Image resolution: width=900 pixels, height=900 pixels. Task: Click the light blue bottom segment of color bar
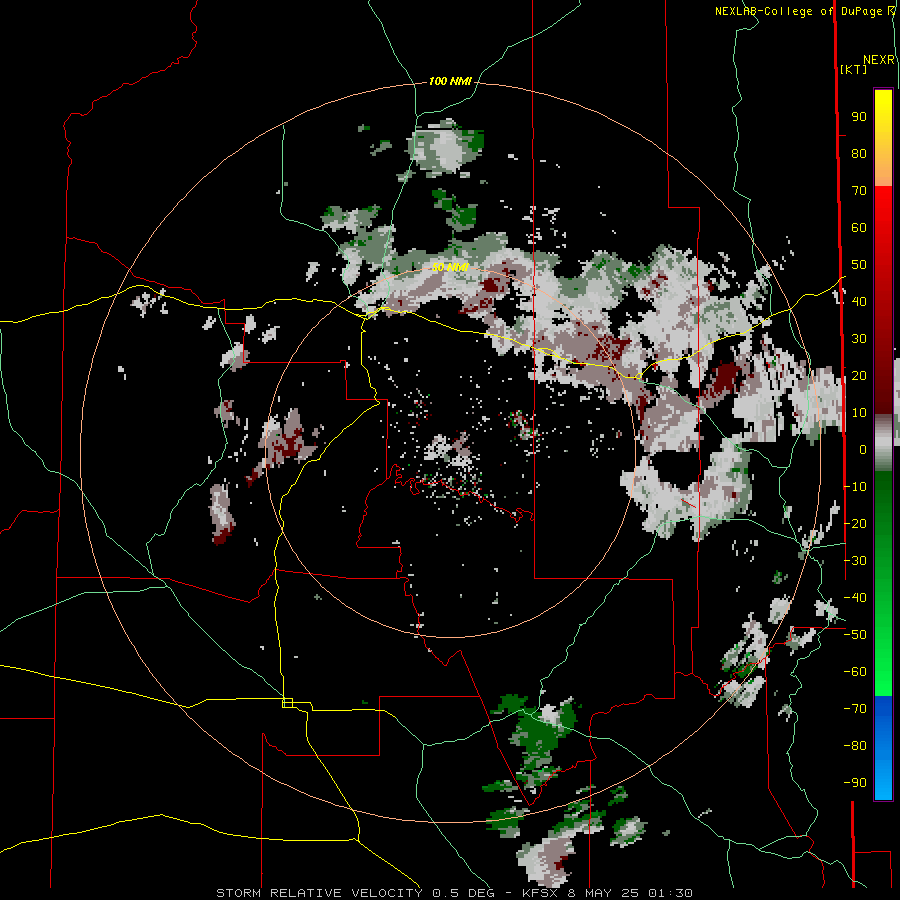tap(883, 778)
